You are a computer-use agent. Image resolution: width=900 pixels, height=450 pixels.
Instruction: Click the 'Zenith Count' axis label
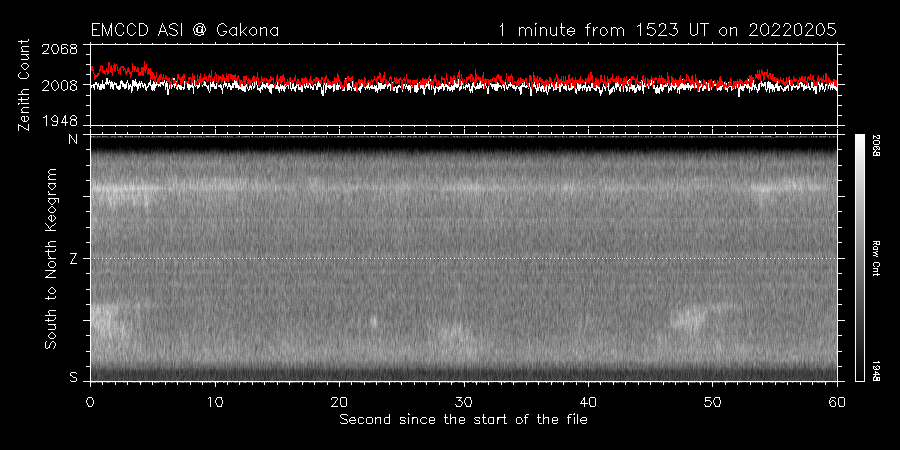coord(24,85)
